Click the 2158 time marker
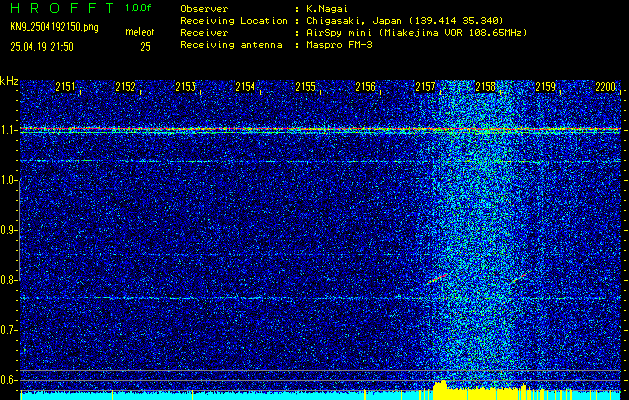This screenshot has width=629, height=400. 485,87
